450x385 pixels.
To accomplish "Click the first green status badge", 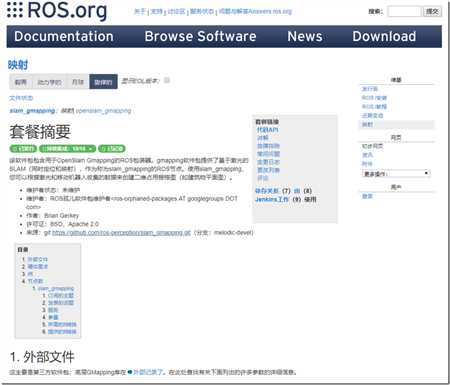I will pos(23,149).
